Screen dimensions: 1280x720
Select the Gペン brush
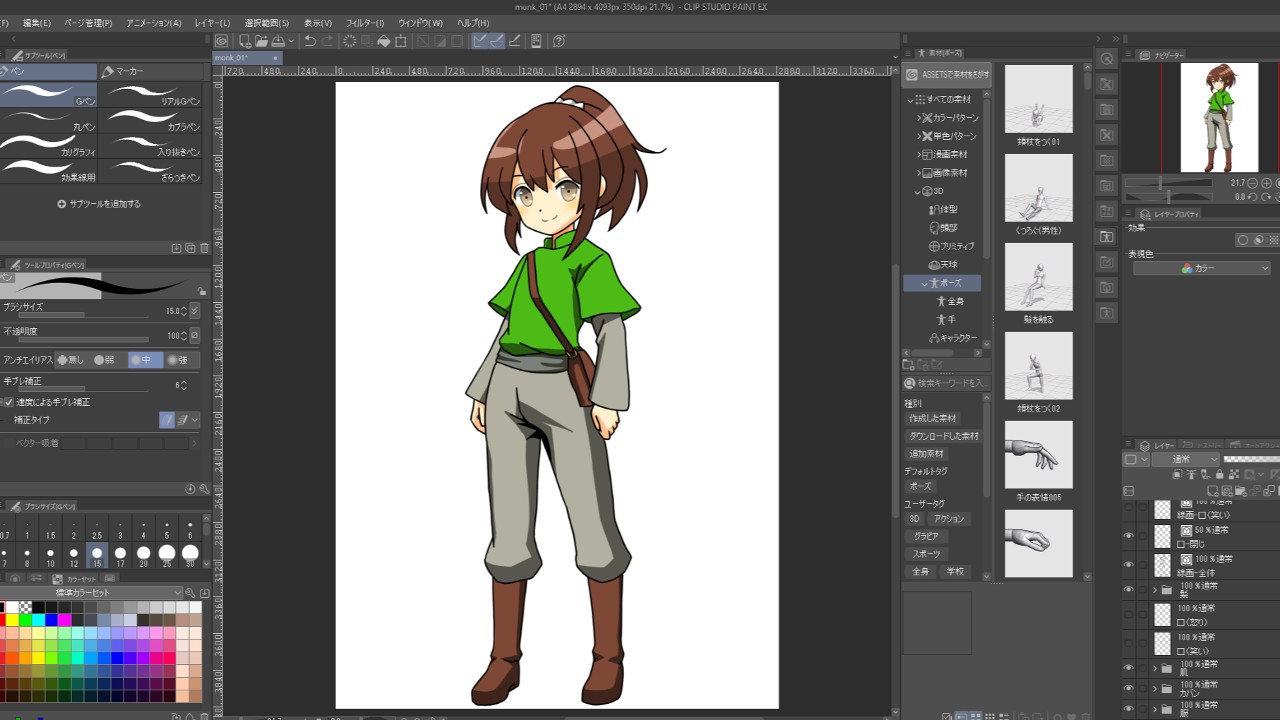[49, 95]
